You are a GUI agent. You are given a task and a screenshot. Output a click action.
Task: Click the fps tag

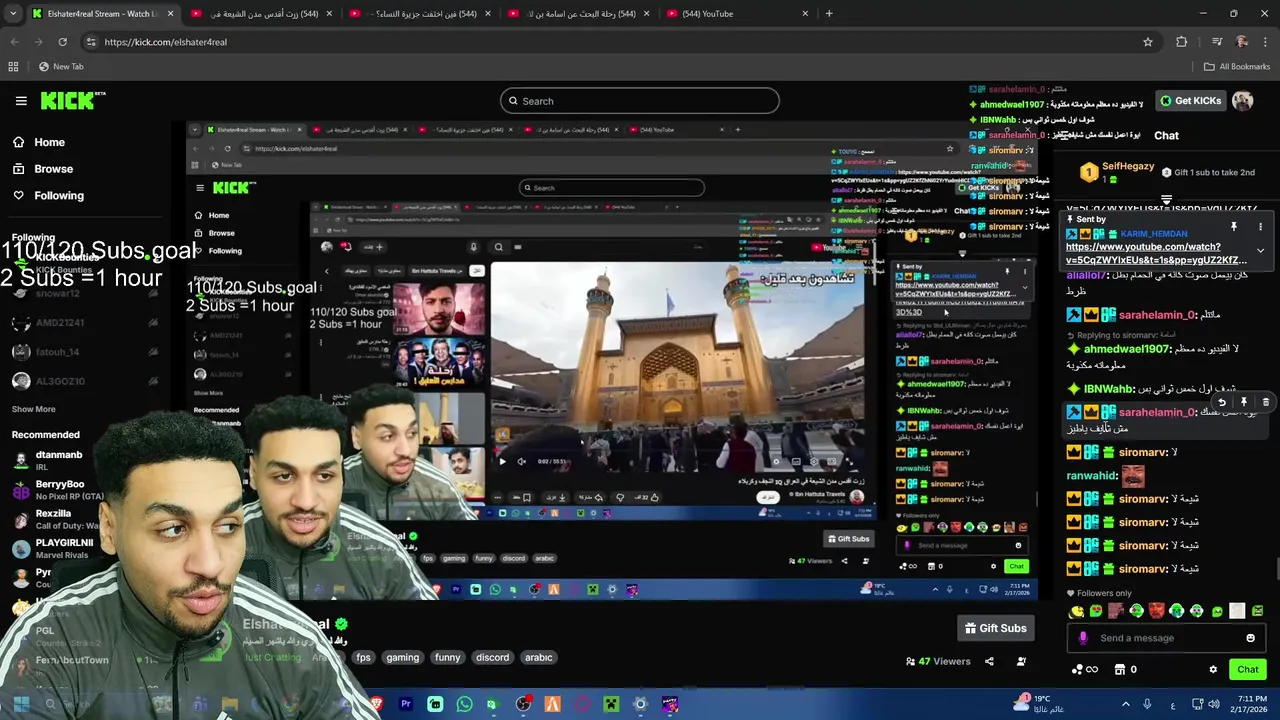point(363,658)
